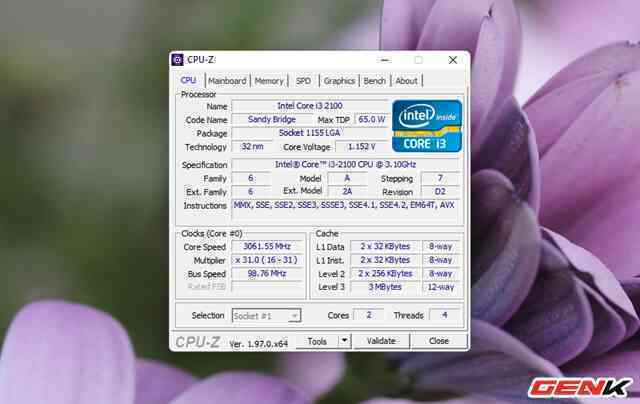Click the Intel Core i3 logo badge

click(427, 126)
